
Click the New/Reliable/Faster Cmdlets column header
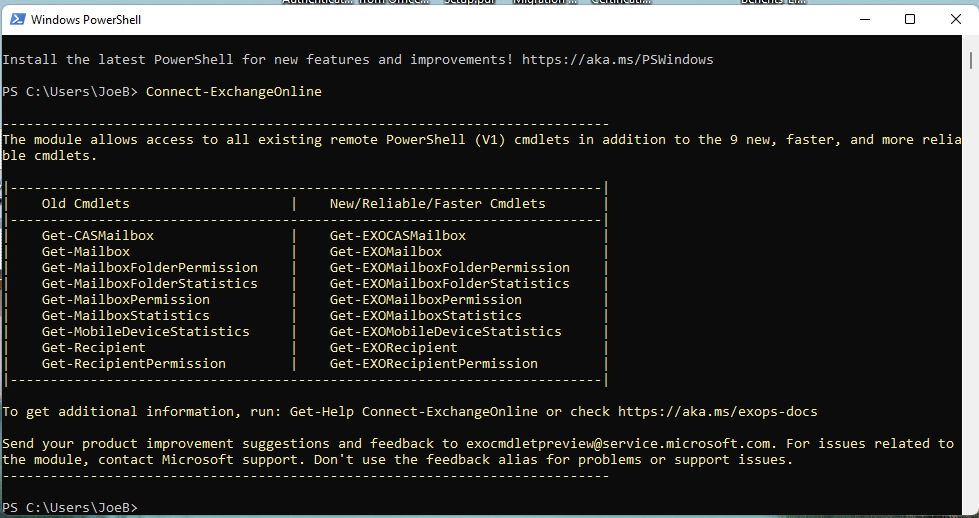437,204
